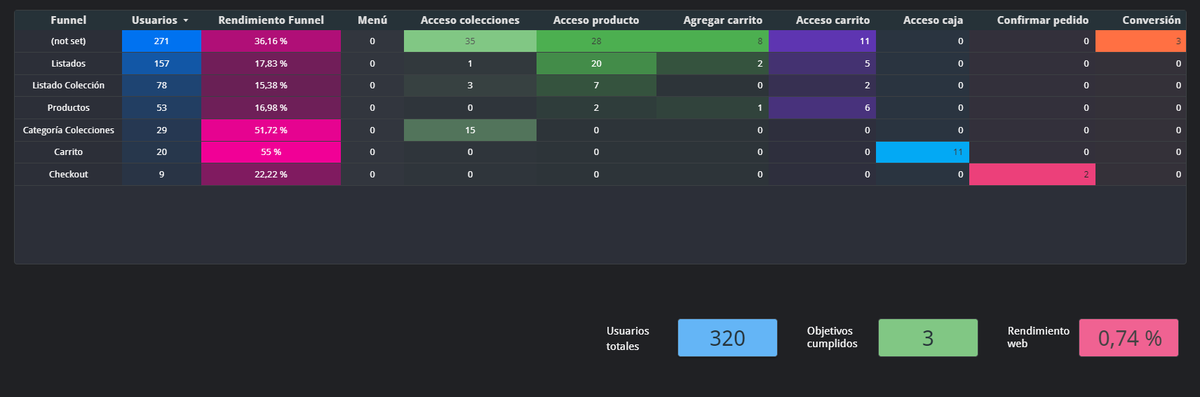1200x397 pixels.
Task: Select the Listados row label
Action: [68, 63]
